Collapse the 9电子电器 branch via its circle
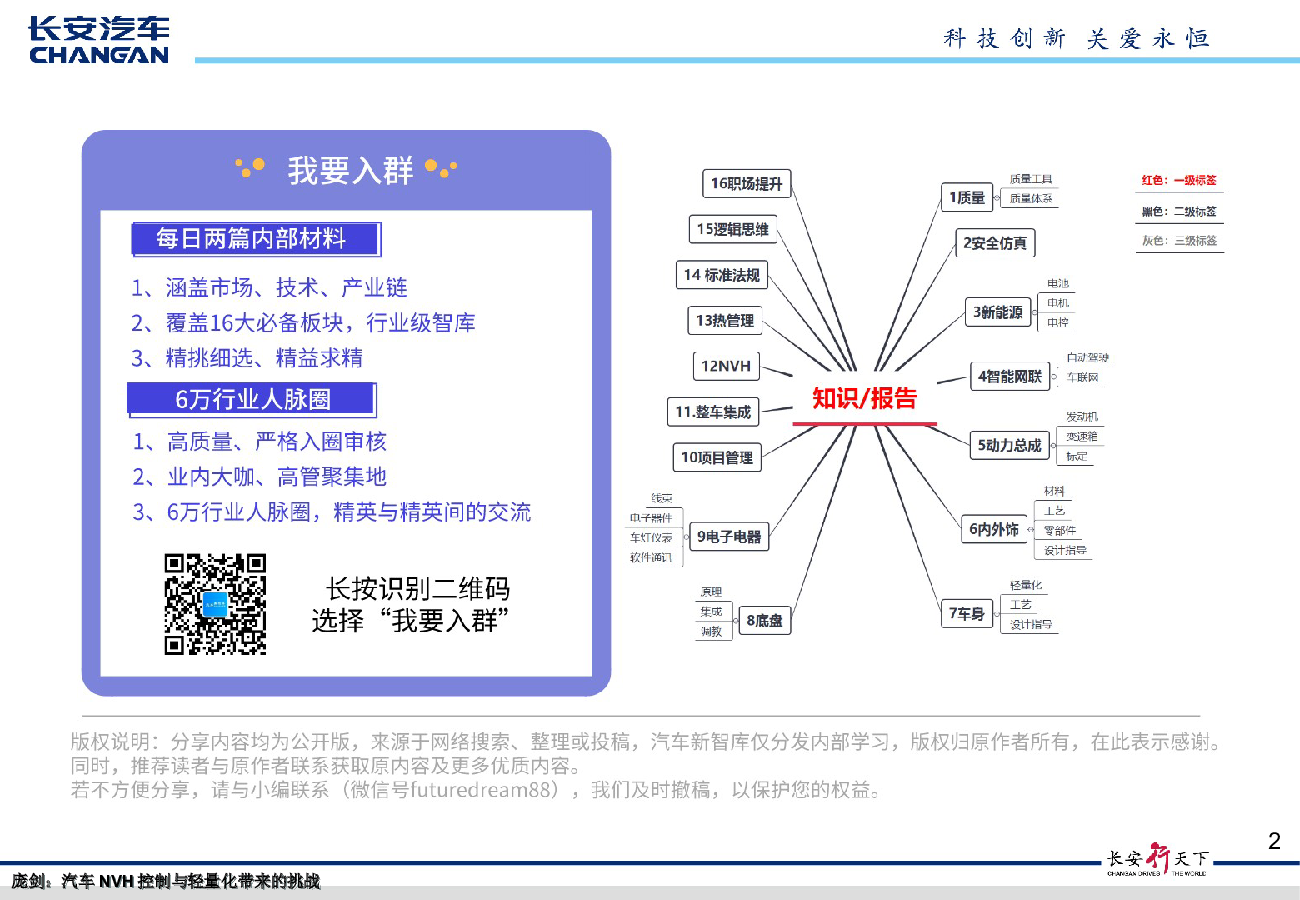 point(685,537)
